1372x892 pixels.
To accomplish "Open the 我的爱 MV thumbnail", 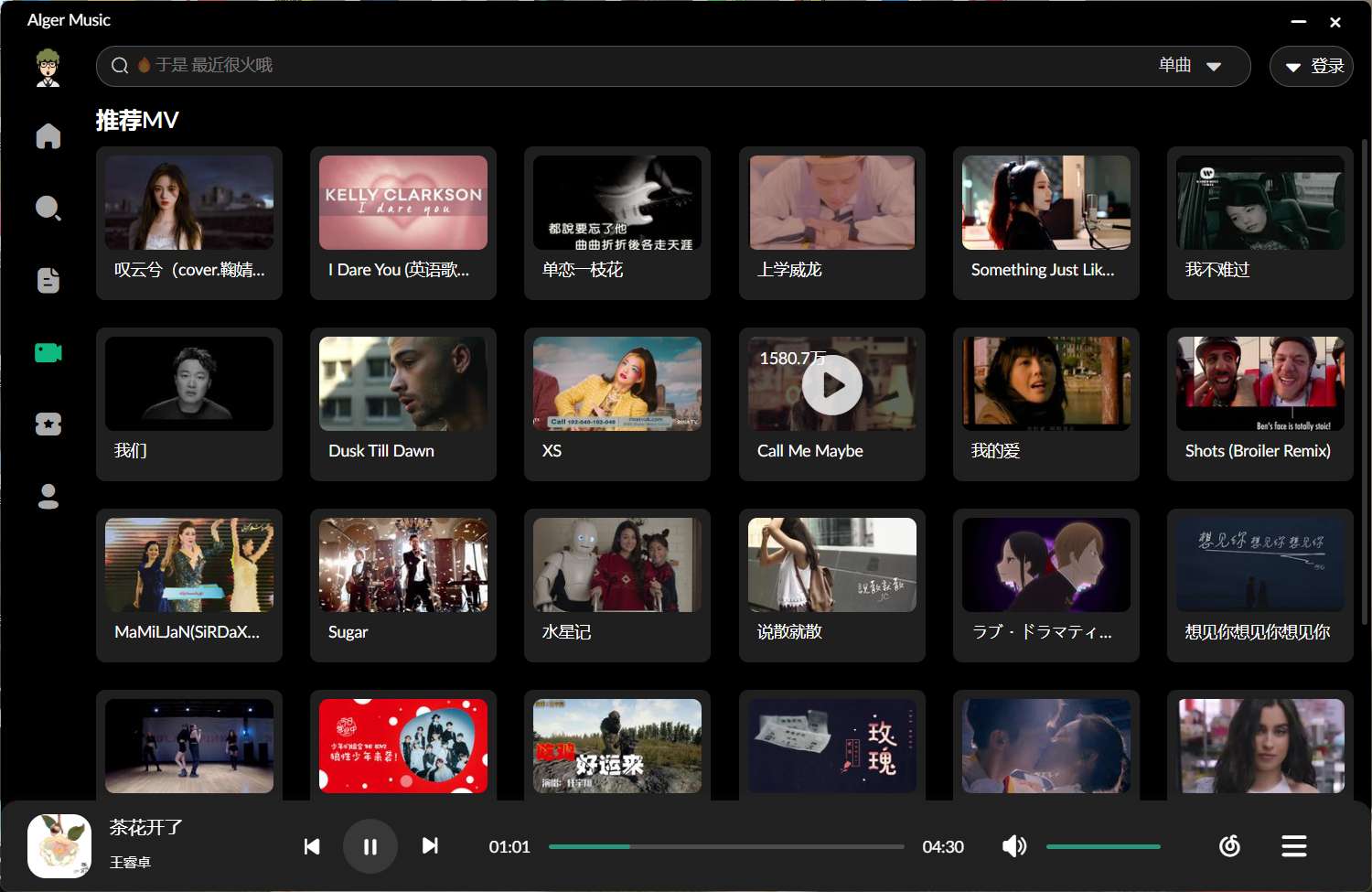I will click(1046, 383).
